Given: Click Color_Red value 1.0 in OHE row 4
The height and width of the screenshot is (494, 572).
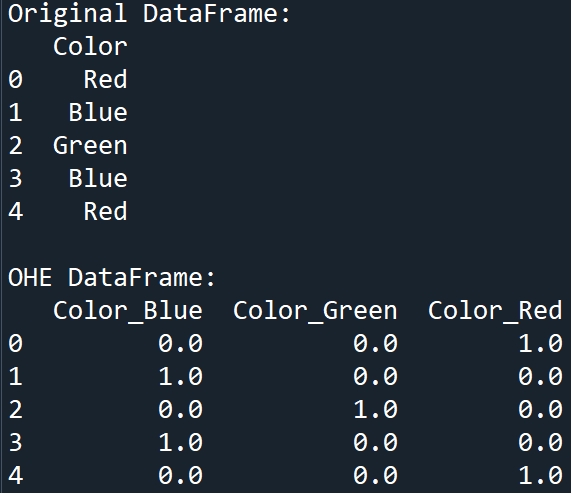Looking at the screenshot, I should [540, 475].
